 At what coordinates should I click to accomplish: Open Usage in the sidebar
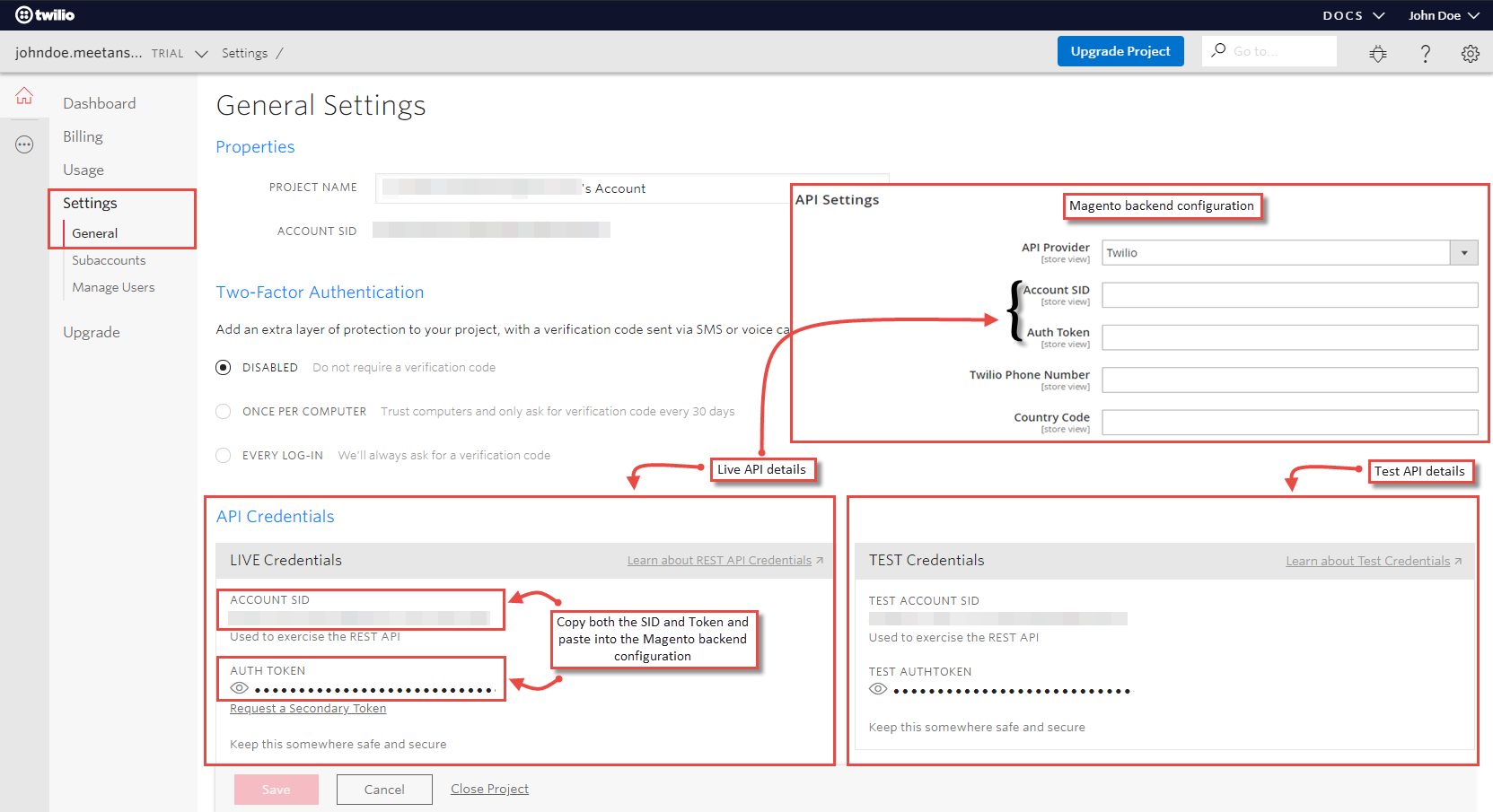point(83,170)
